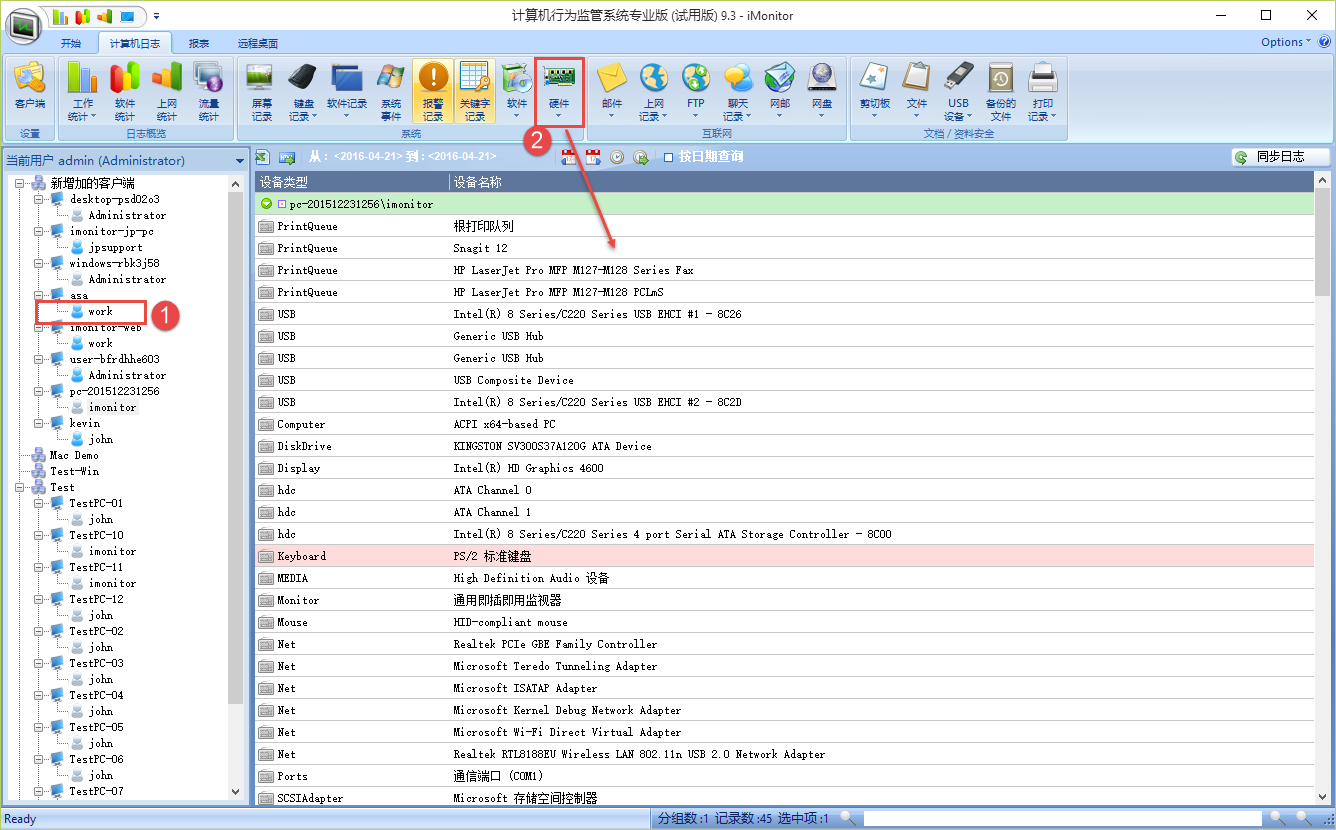
Task: Export the log list to Excel icon
Action: pyautogui.click(x=263, y=157)
